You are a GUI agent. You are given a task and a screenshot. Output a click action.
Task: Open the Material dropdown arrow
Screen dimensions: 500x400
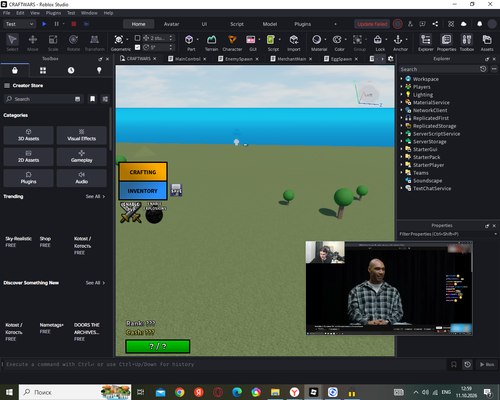325,39
